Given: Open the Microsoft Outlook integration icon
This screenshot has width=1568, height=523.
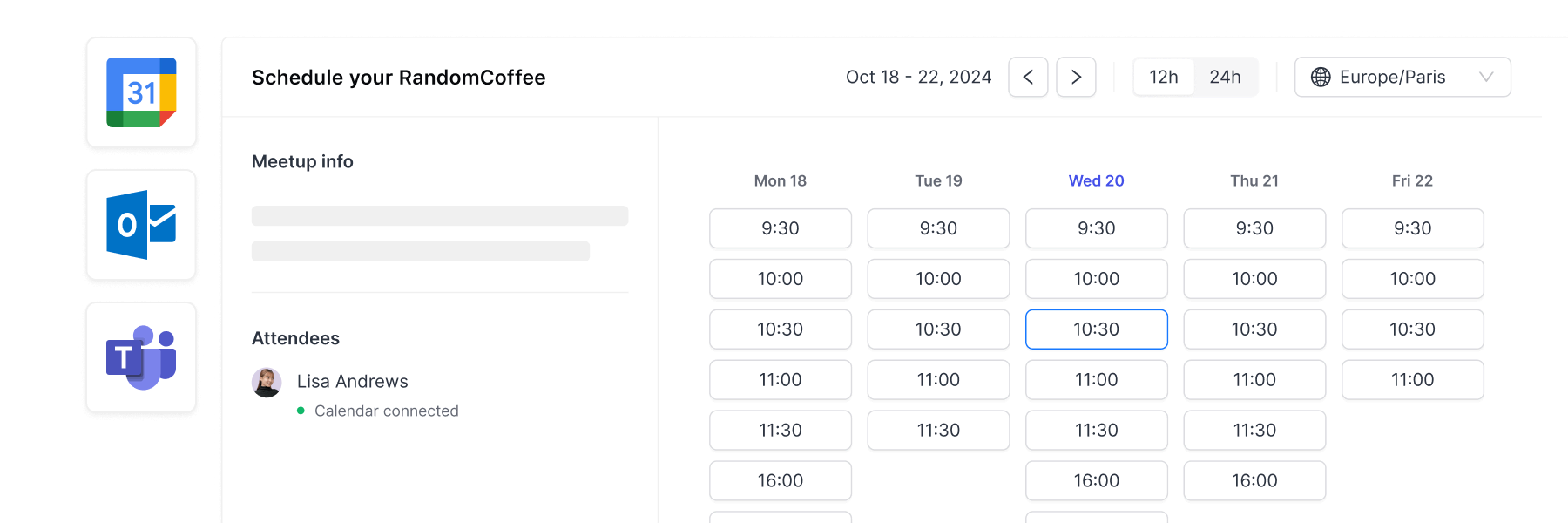Looking at the screenshot, I should pyautogui.click(x=141, y=225).
